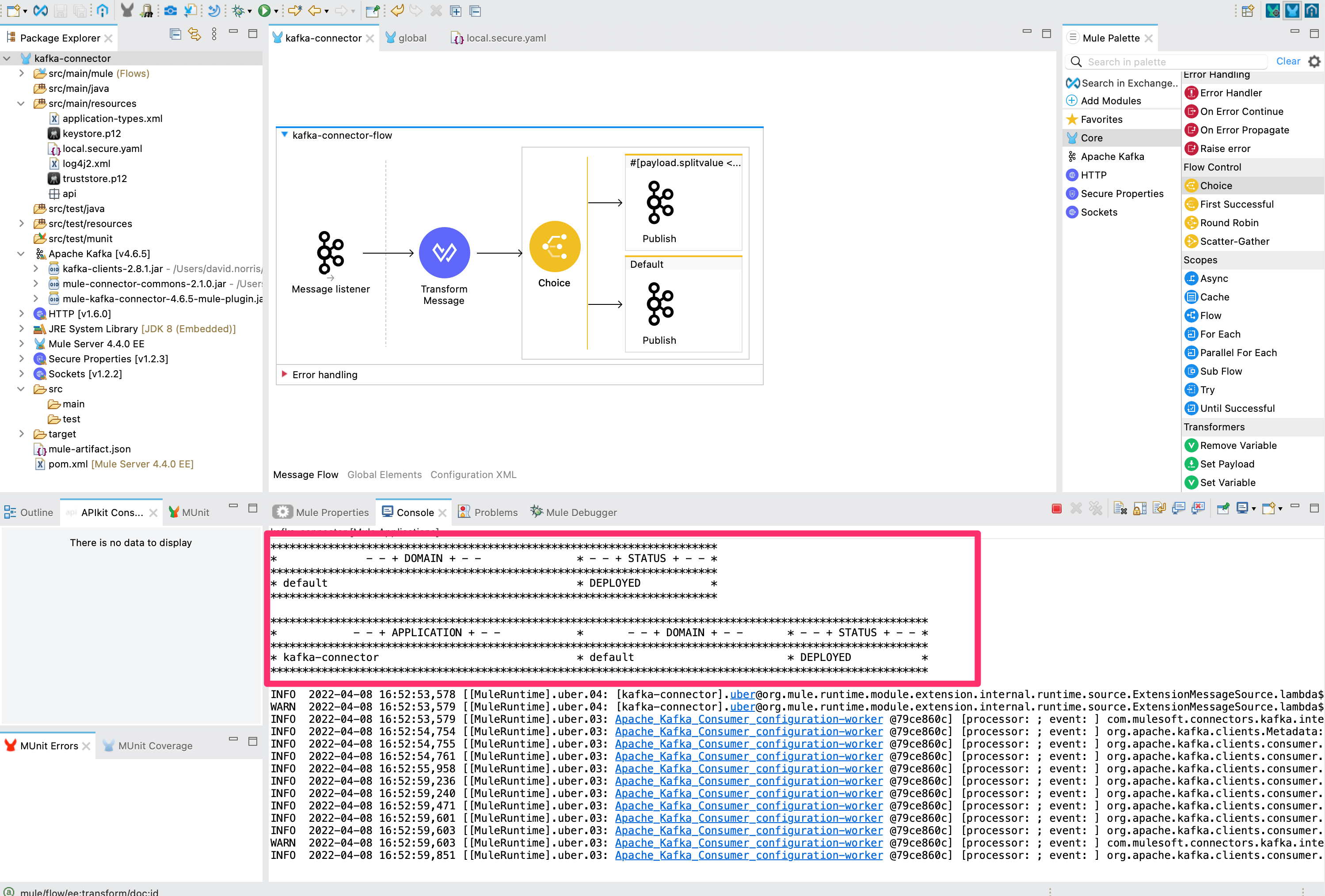The width and height of the screenshot is (1325, 896).
Task: Start Debug mode from the bug toolbar icon
Action: coord(238,11)
